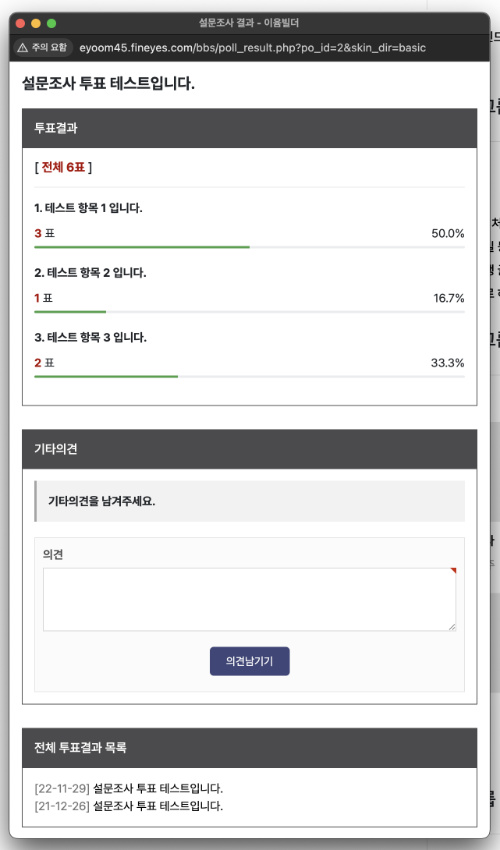
Task: Click the textarea resize grip handle
Action: pos(452,627)
